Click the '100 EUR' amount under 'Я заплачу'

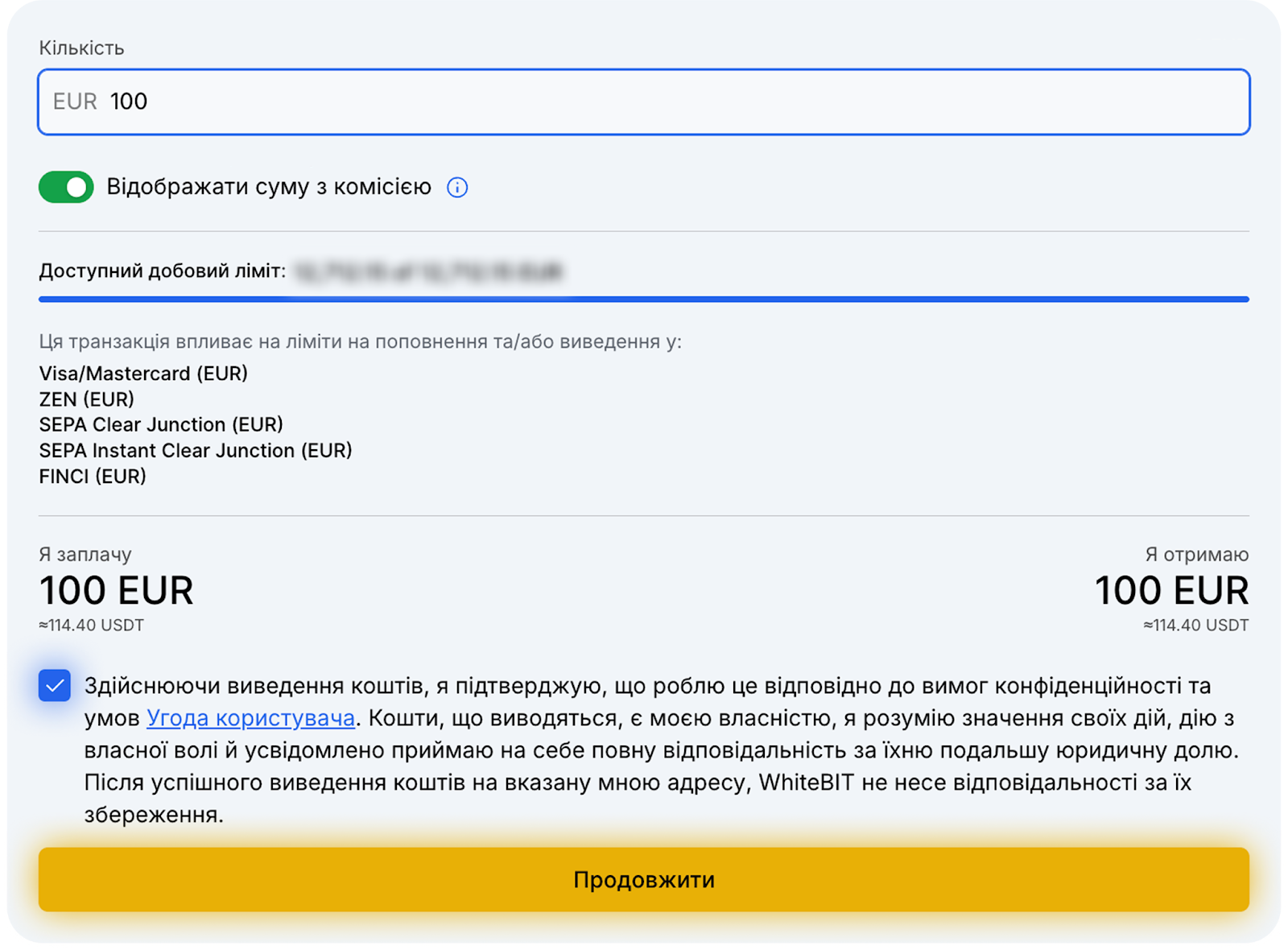click(117, 590)
